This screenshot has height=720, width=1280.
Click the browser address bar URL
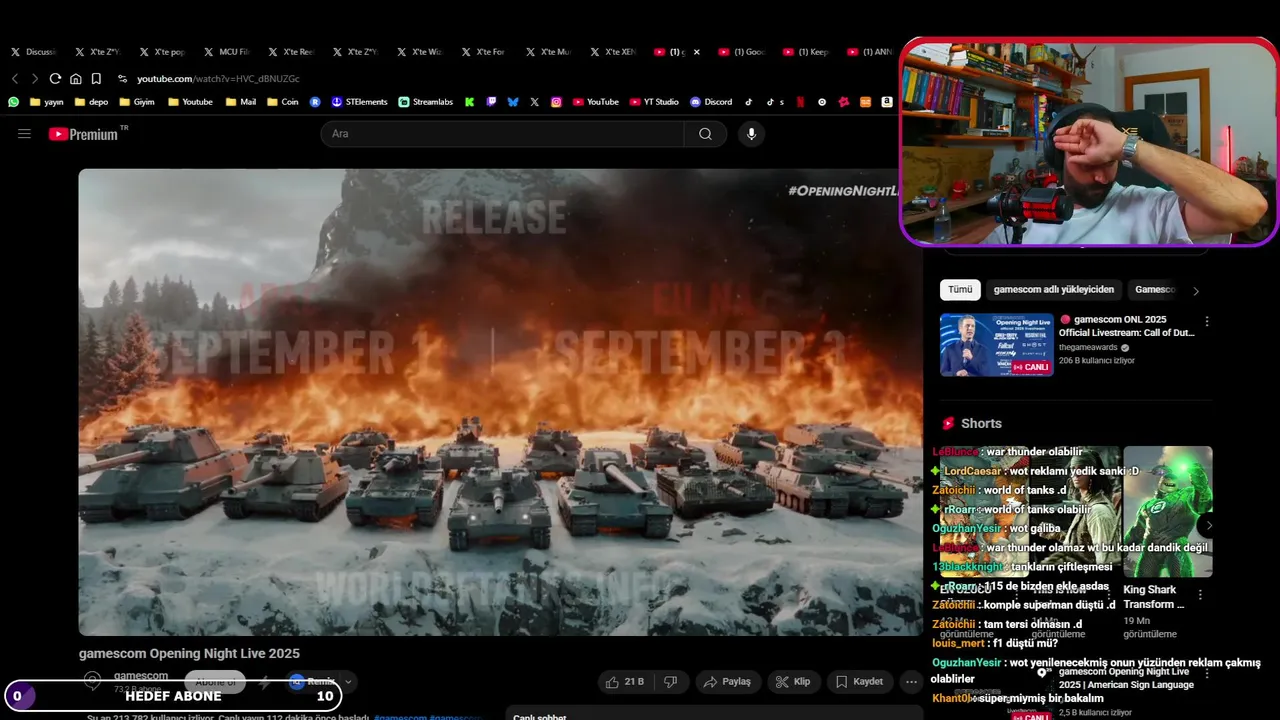218,78
